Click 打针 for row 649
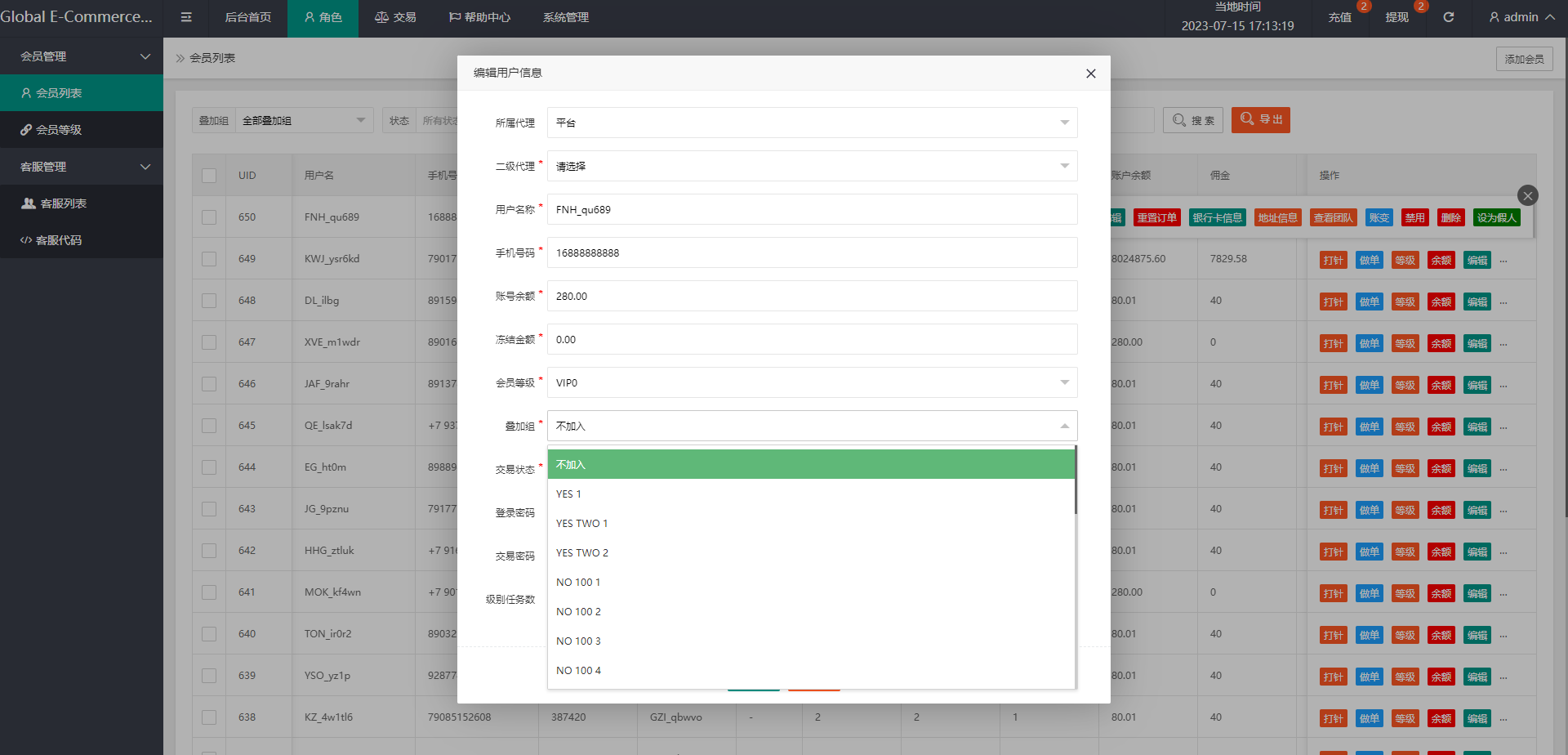 tap(1334, 261)
